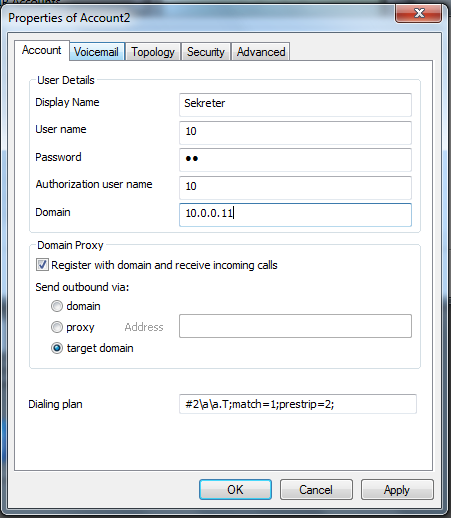Close the Properties of Account2 dialog
Image resolution: width=451 pixels, height=518 pixels.
[419, 13]
